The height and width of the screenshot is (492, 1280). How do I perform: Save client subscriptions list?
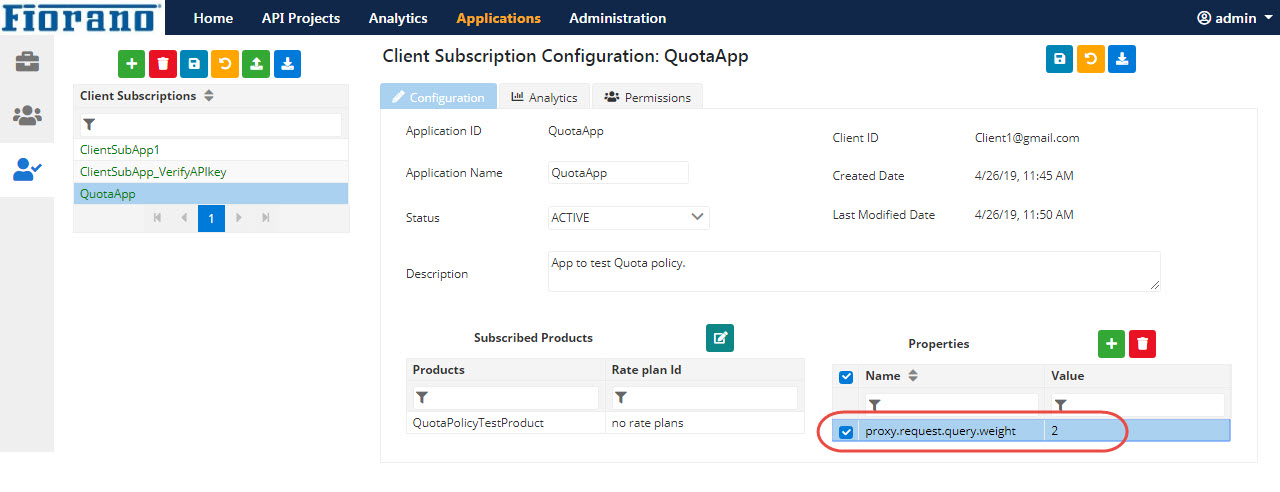194,64
